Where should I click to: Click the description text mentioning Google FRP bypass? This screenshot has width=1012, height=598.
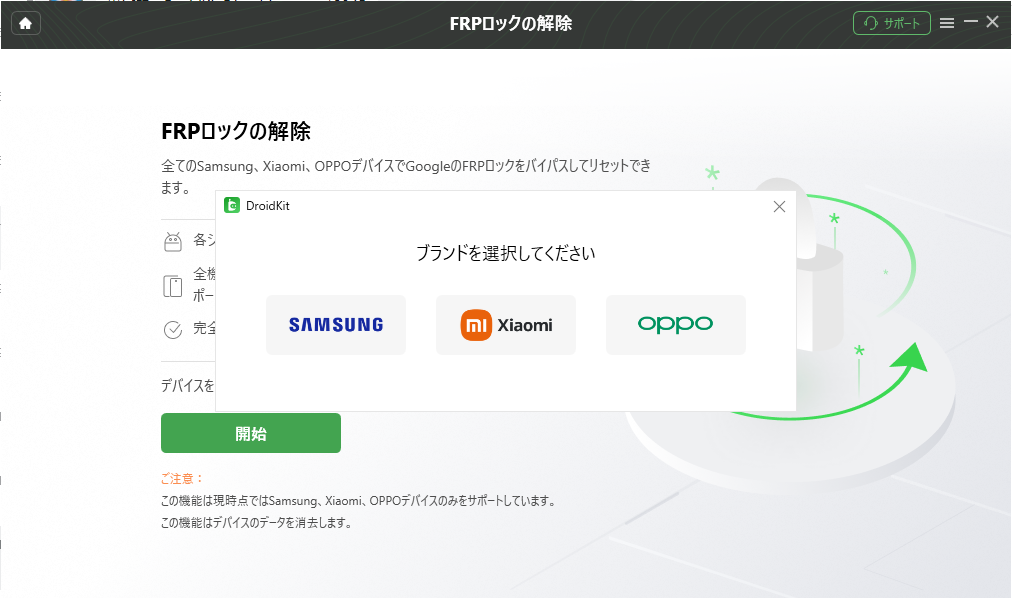click(x=406, y=177)
